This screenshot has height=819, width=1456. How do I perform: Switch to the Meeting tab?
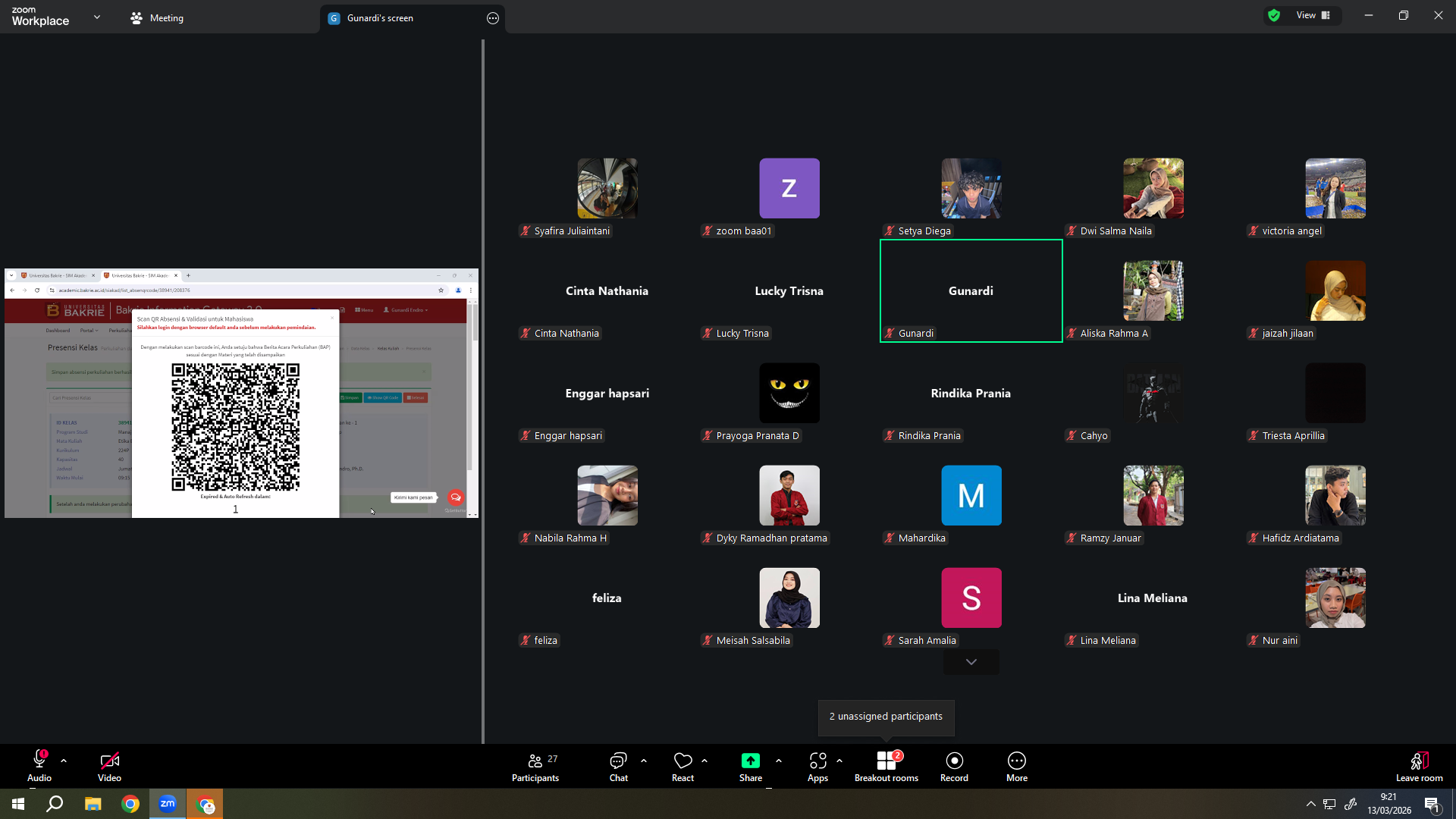tap(157, 17)
